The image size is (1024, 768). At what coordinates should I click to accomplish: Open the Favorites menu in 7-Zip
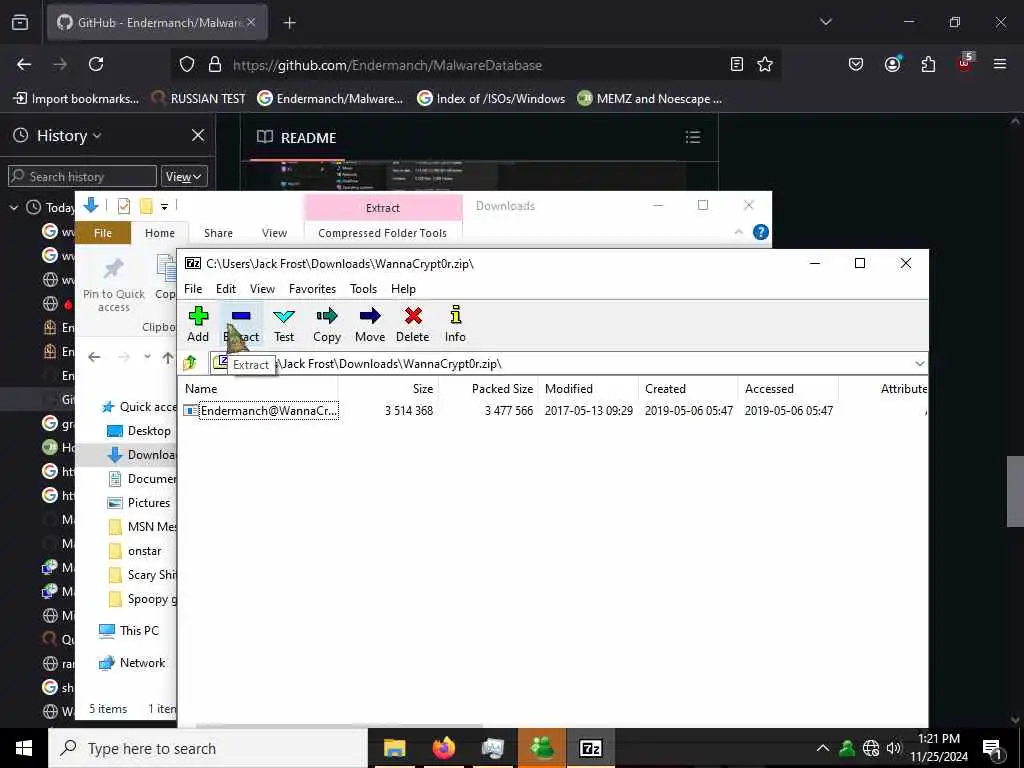pyautogui.click(x=312, y=289)
